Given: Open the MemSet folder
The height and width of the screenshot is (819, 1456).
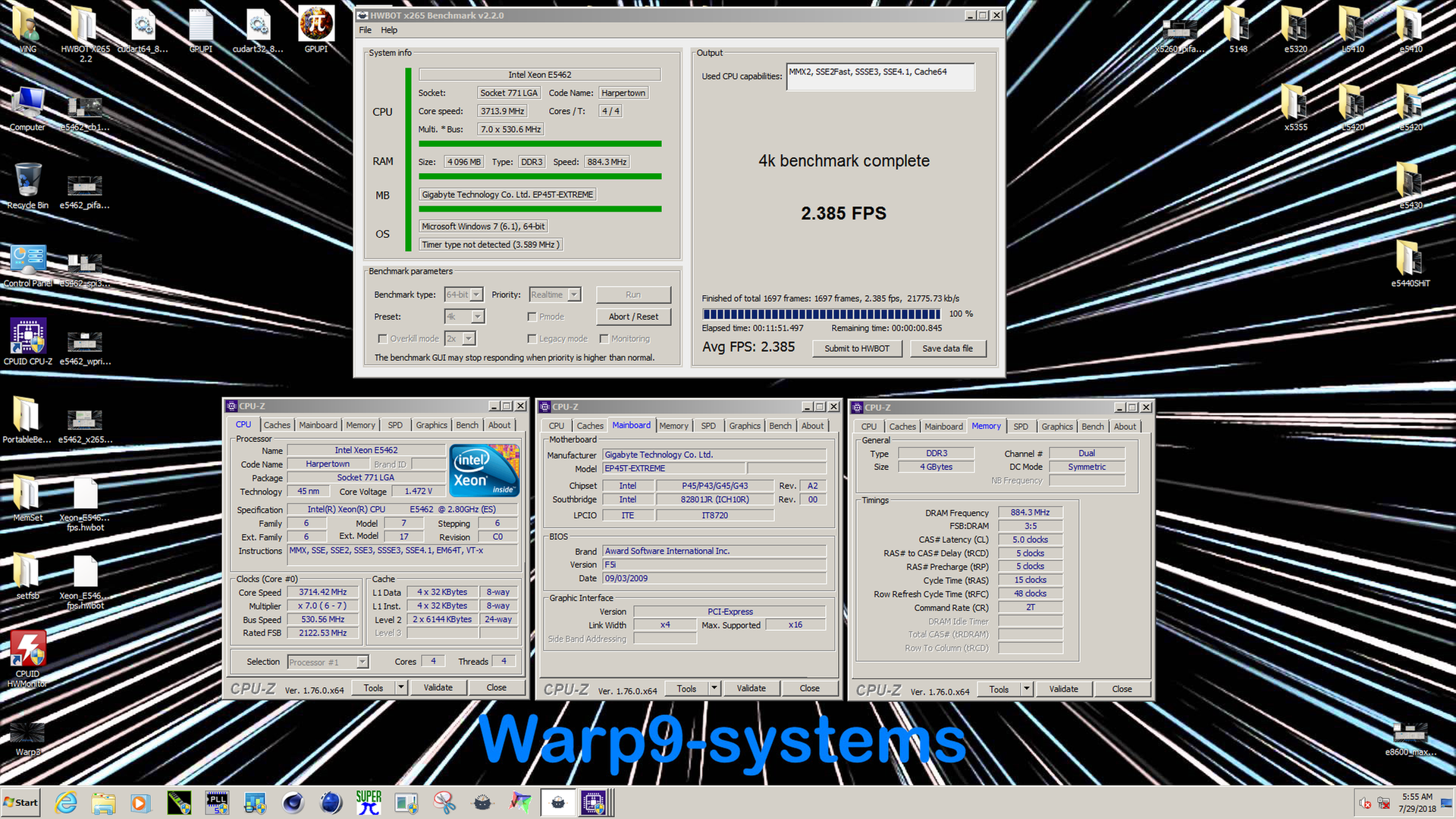Looking at the screenshot, I should point(27,497).
